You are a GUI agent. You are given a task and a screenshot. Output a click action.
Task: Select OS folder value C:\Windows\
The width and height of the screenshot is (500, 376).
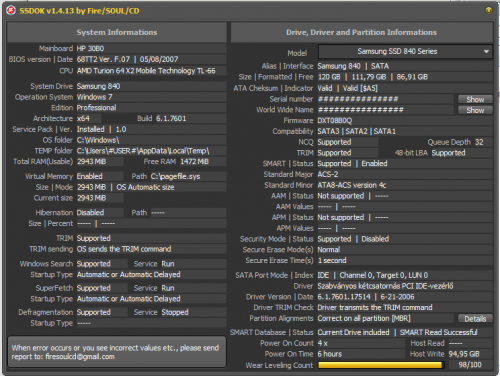coord(98,140)
